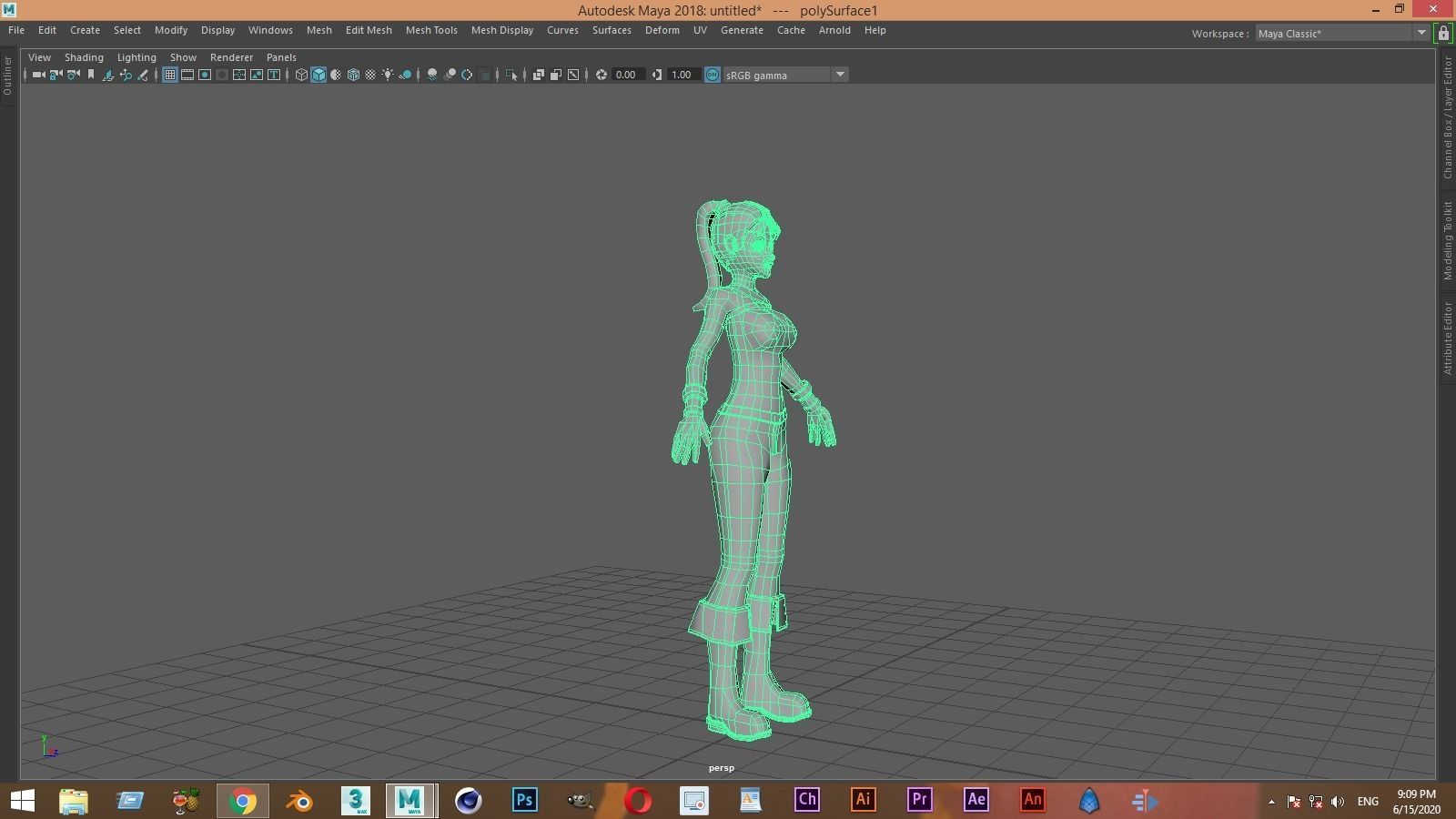Open the Attribute Editor side tab
The height and width of the screenshot is (819, 1456).
click(1448, 338)
